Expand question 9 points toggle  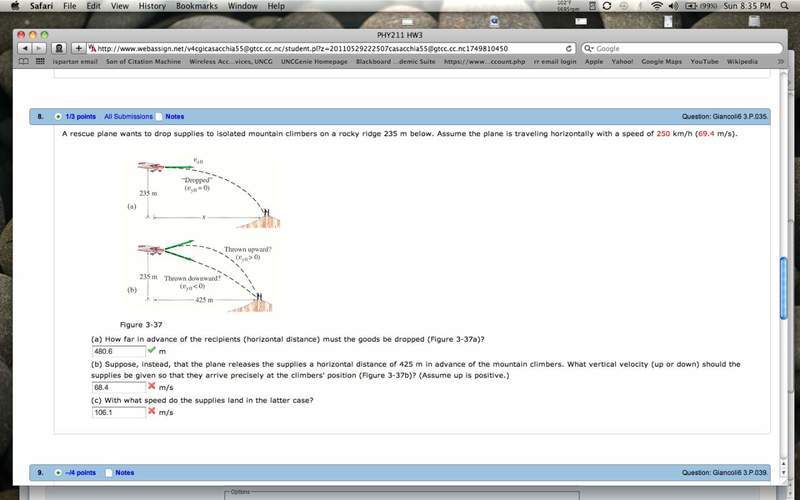[58, 472]
